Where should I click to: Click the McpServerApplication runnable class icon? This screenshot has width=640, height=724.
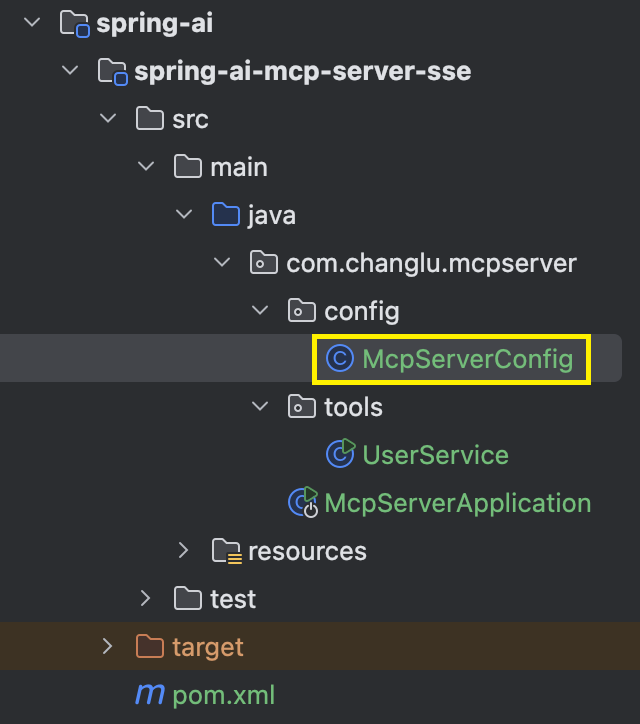[303, 502]
